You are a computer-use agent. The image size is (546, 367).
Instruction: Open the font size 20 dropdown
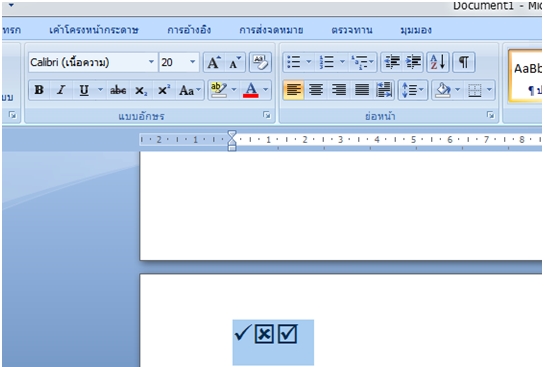coord(193,62)
